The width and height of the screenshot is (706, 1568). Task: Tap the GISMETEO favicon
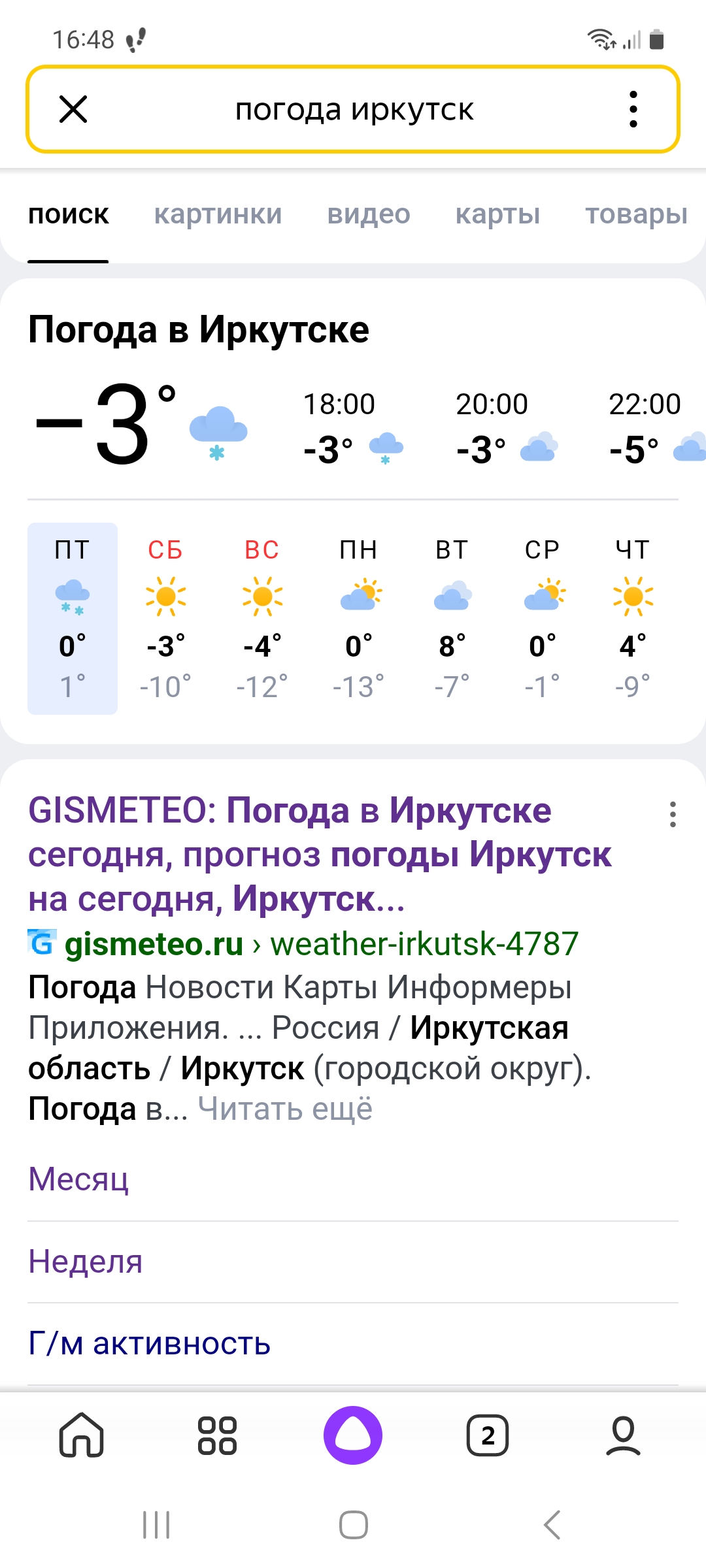tap(42, 943)
